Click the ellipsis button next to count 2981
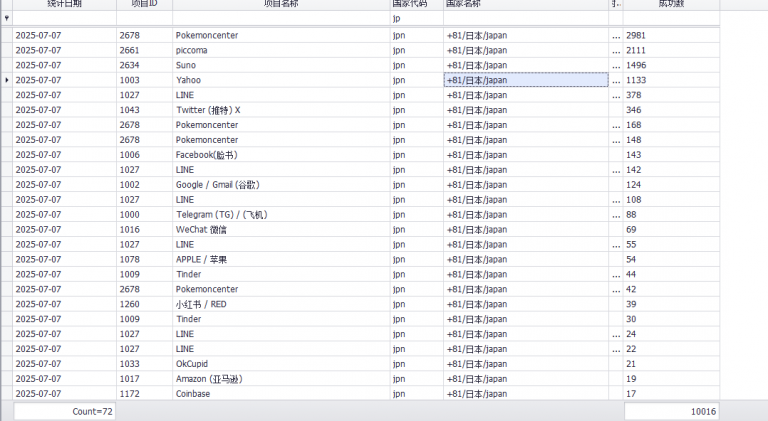This screenshot has height=421, width=768. 616,35
